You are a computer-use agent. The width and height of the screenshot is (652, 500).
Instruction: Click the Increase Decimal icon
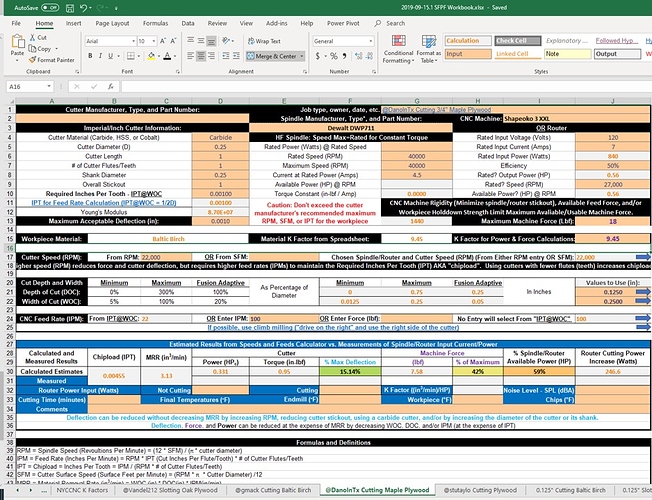click(x=358, y=56)
